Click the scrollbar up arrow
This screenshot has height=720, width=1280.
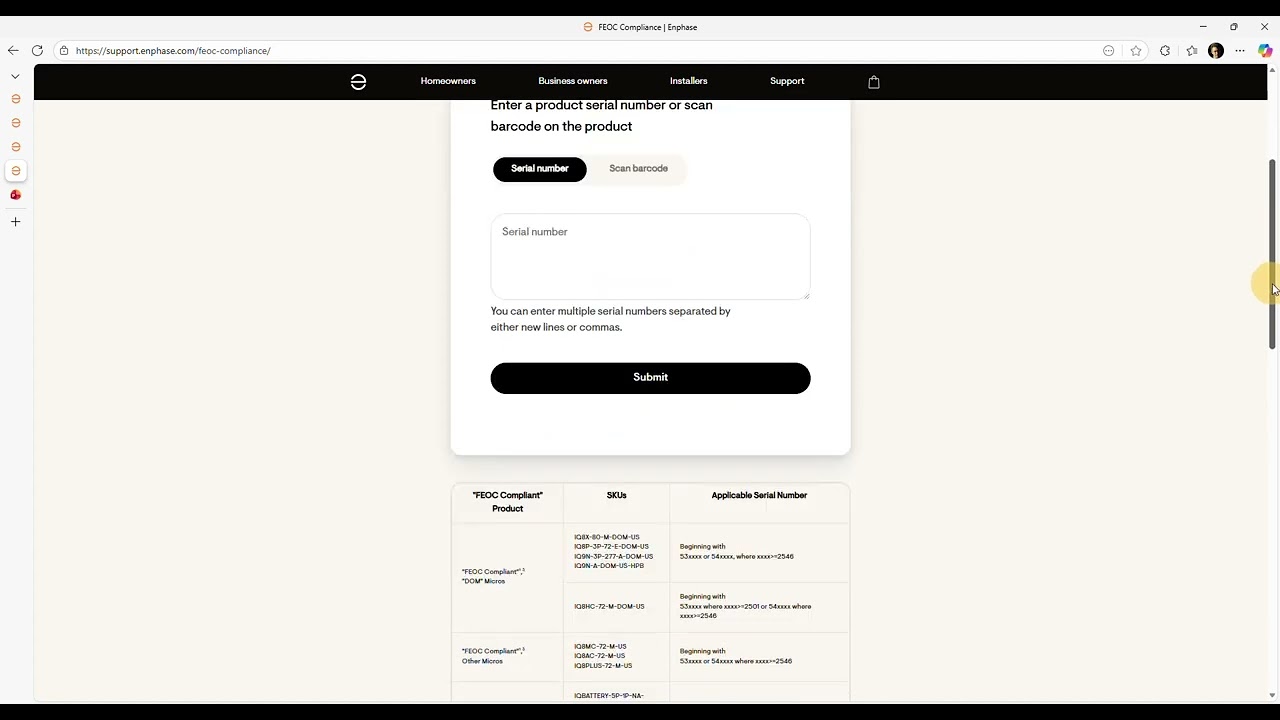point(1272,70)
